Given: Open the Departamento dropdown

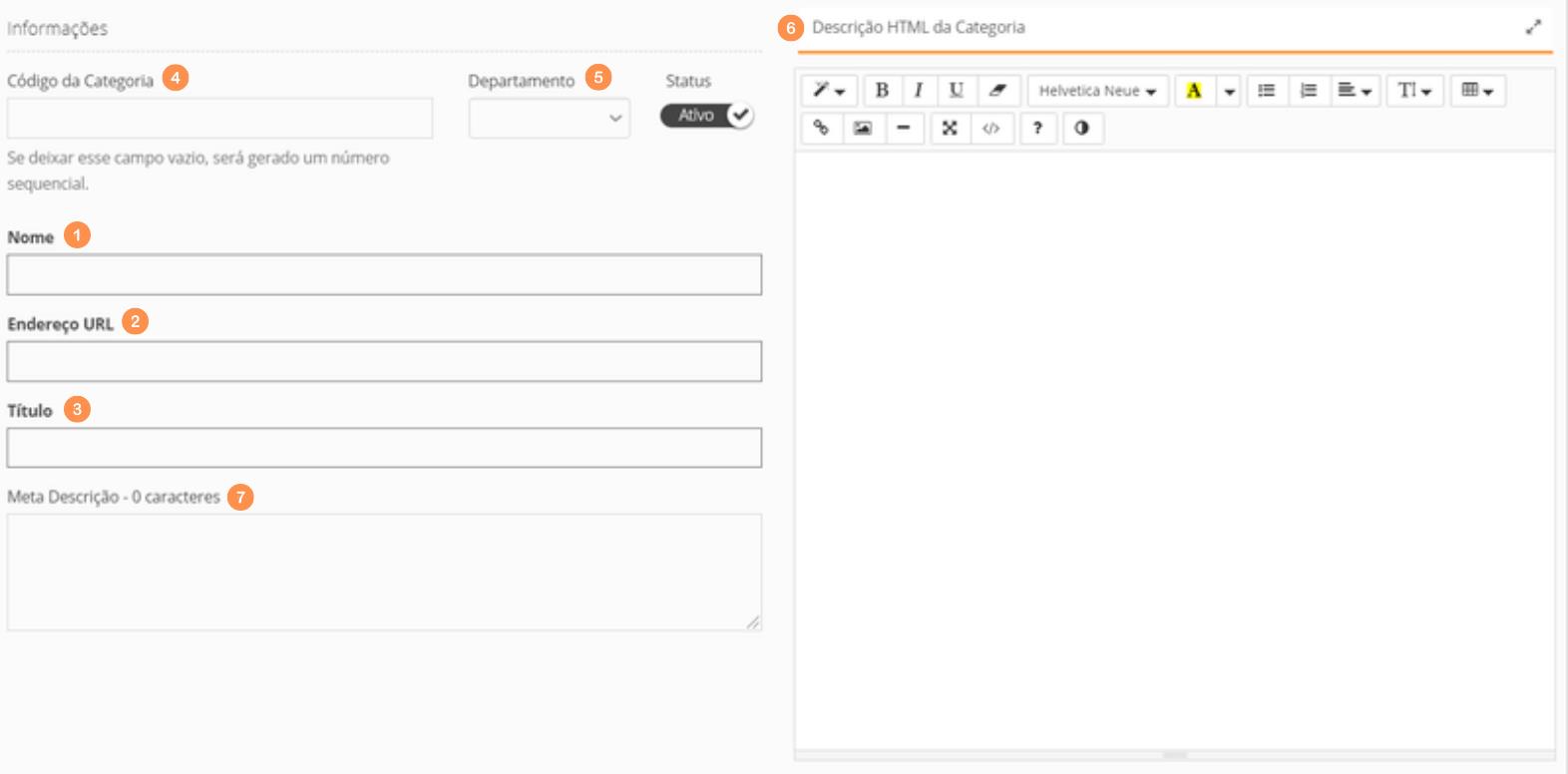Looking at the screenshot, I should point(549,118).
